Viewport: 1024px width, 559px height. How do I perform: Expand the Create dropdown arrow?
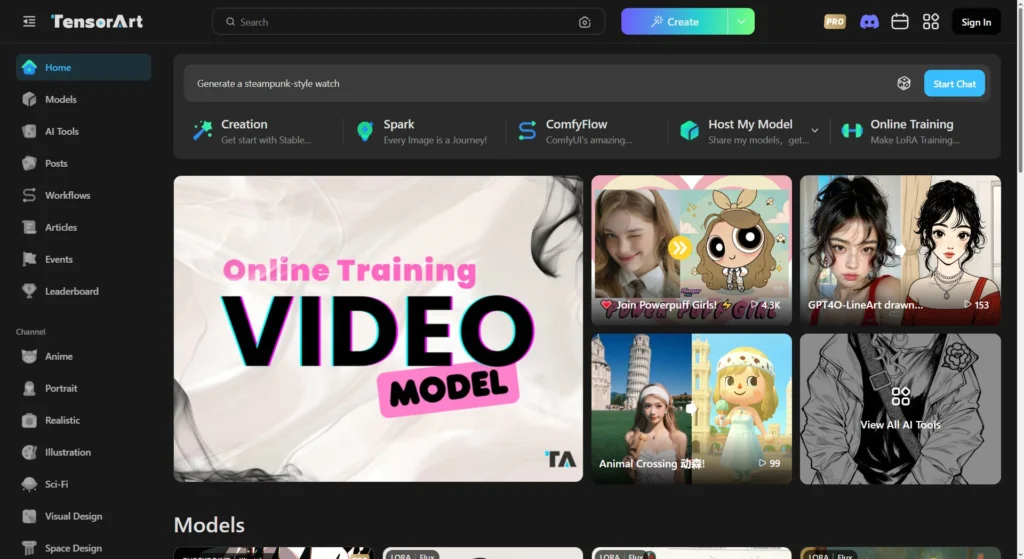(741, 22)
